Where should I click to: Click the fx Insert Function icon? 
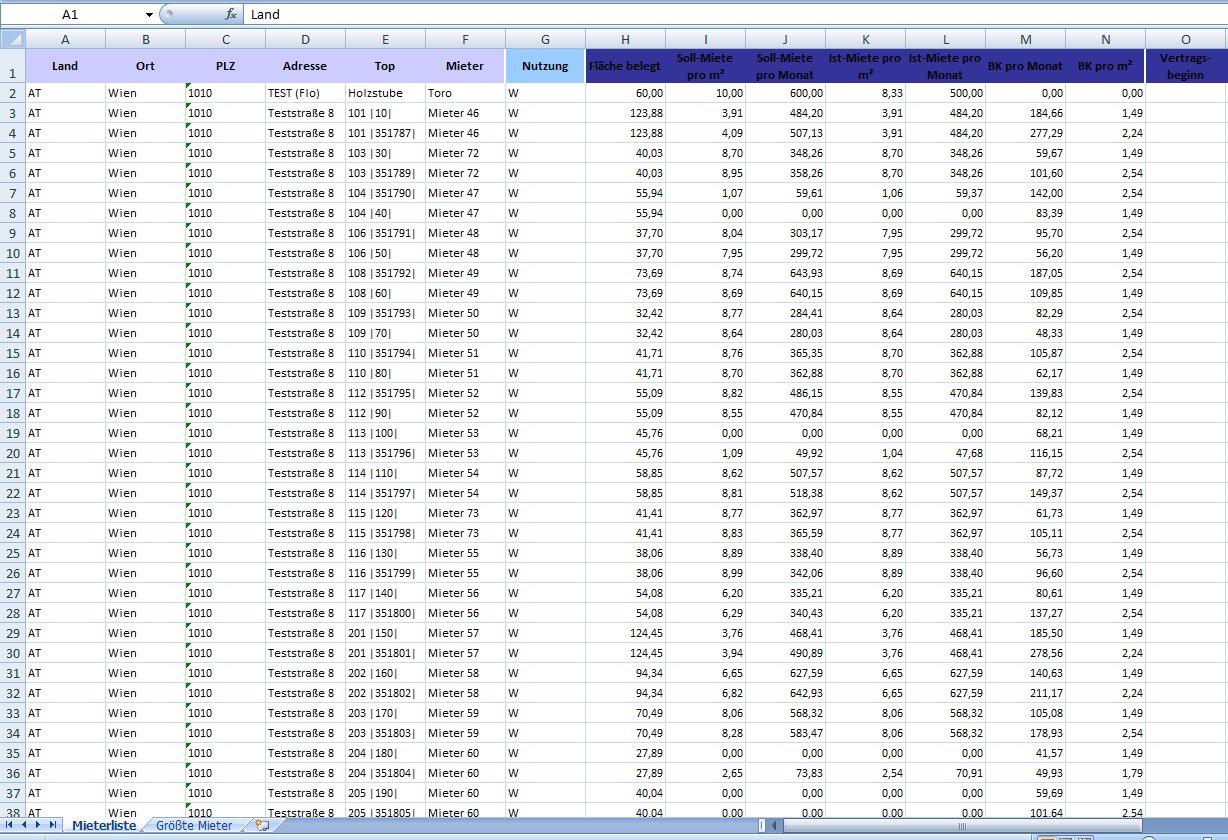[230, 15]
